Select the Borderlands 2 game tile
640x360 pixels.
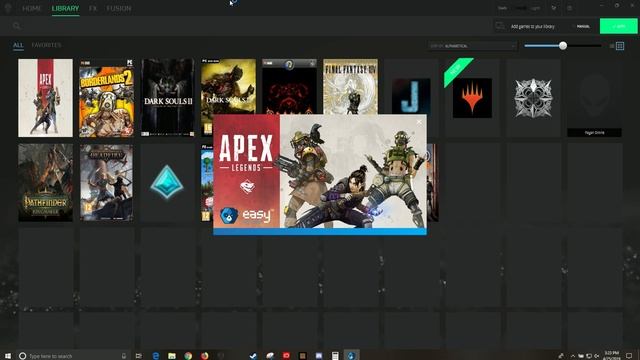click(x=107, y=98)
